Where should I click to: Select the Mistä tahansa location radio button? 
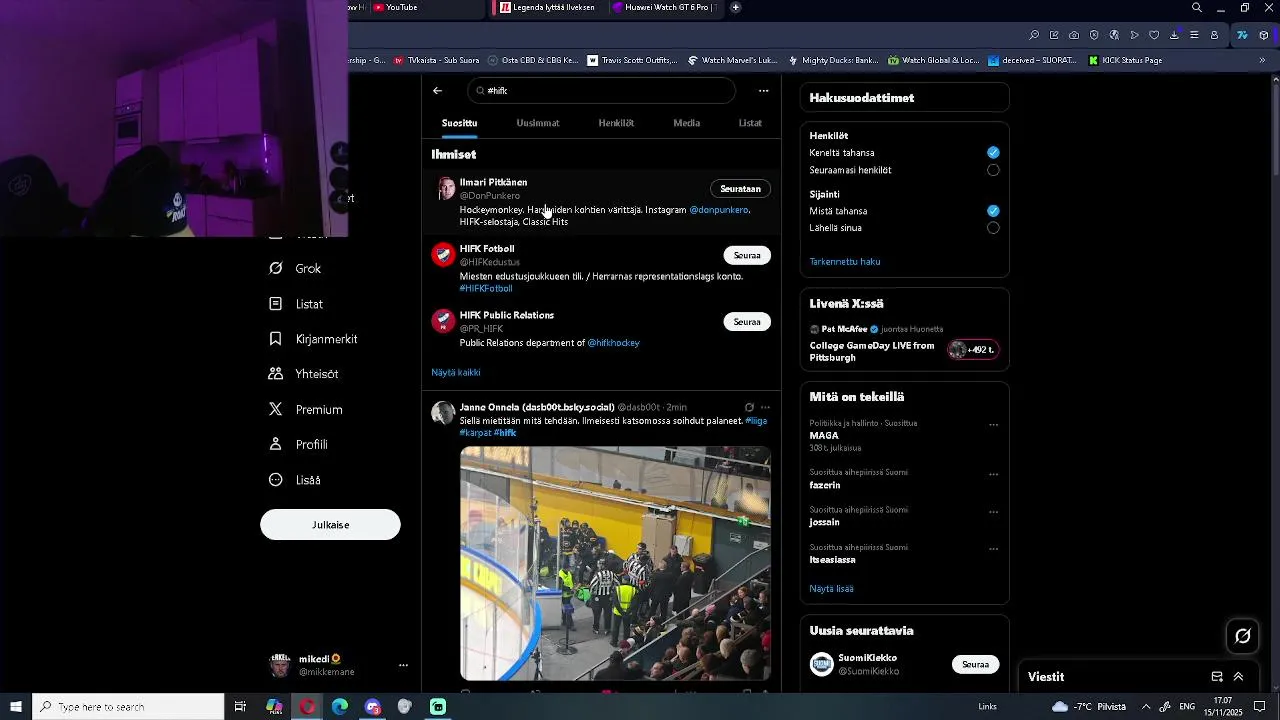[993, 211]
